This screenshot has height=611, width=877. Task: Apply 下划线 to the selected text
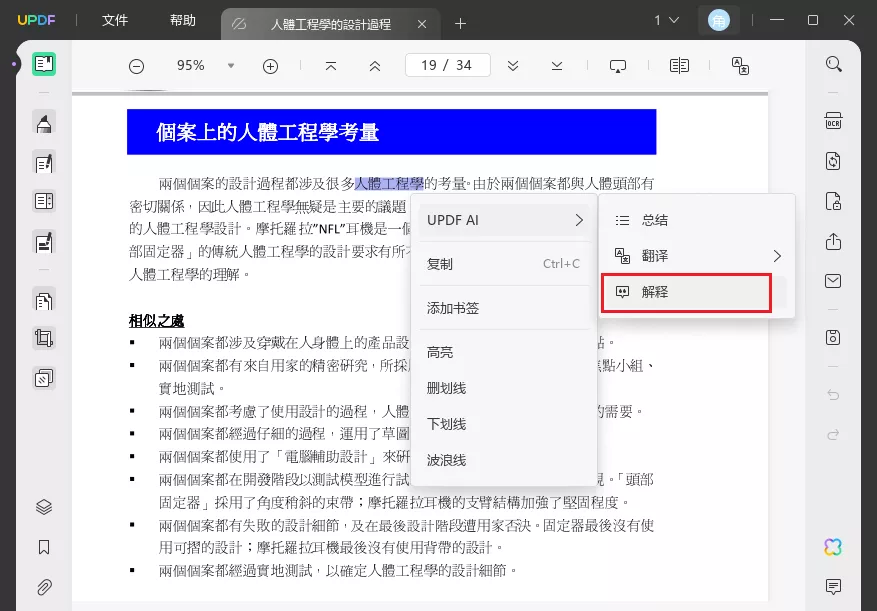click(504, 424)
